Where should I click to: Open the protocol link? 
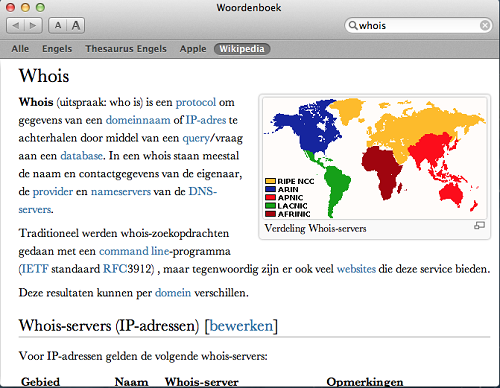coord(196,102)
